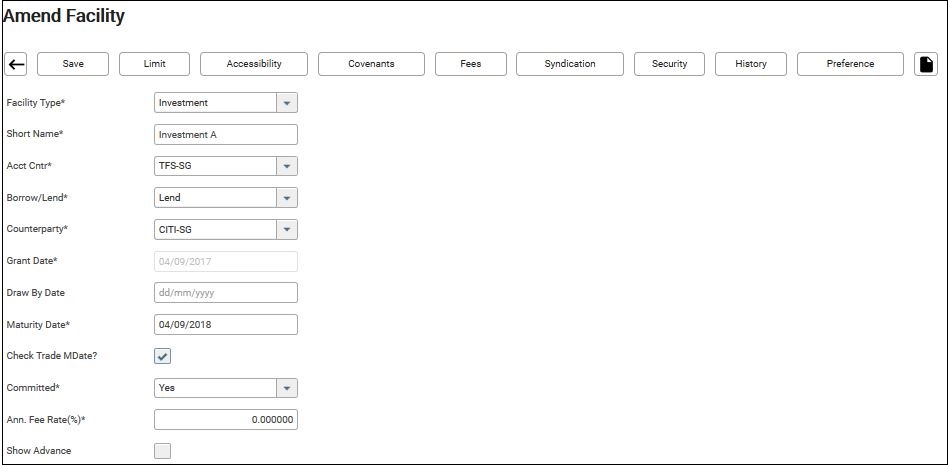Viewport: 949px width, 465px height.
Task: Click the Fees button
Action: pyautogui.click(x=470, y=64)
